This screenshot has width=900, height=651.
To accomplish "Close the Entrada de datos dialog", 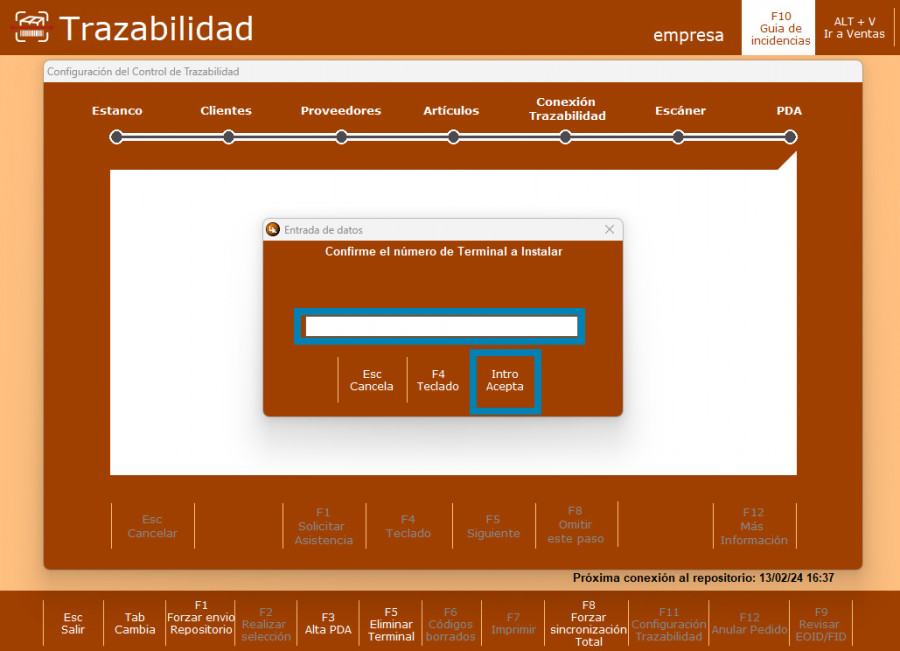I will 609,229.
